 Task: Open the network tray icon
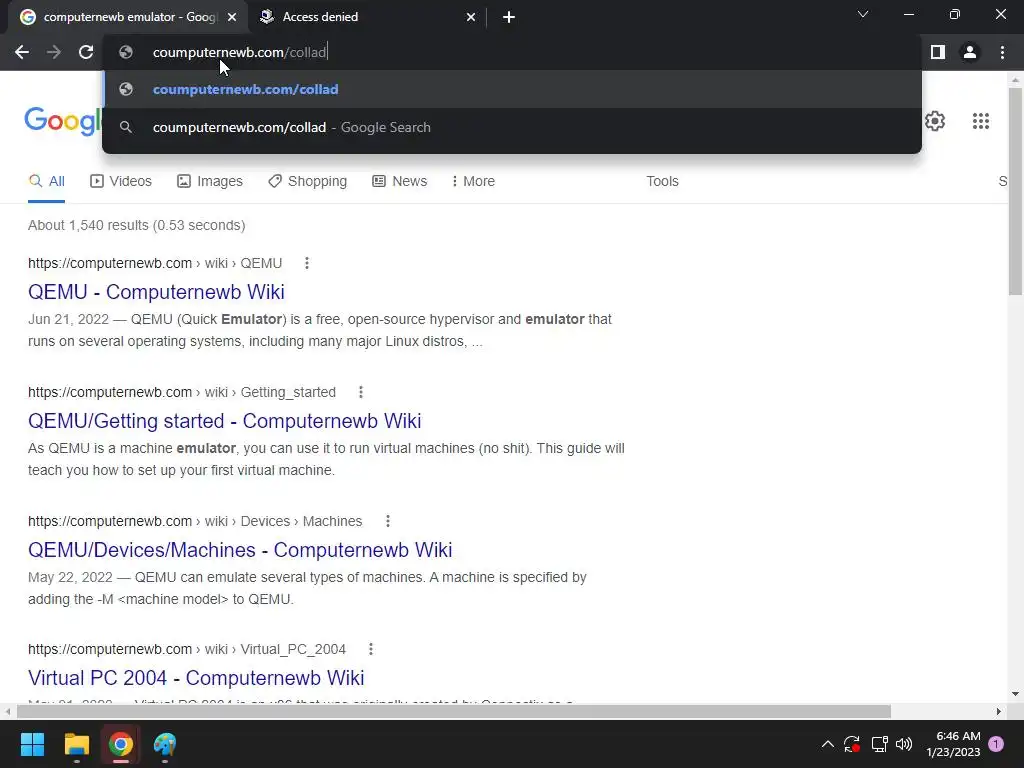point(879,744)
